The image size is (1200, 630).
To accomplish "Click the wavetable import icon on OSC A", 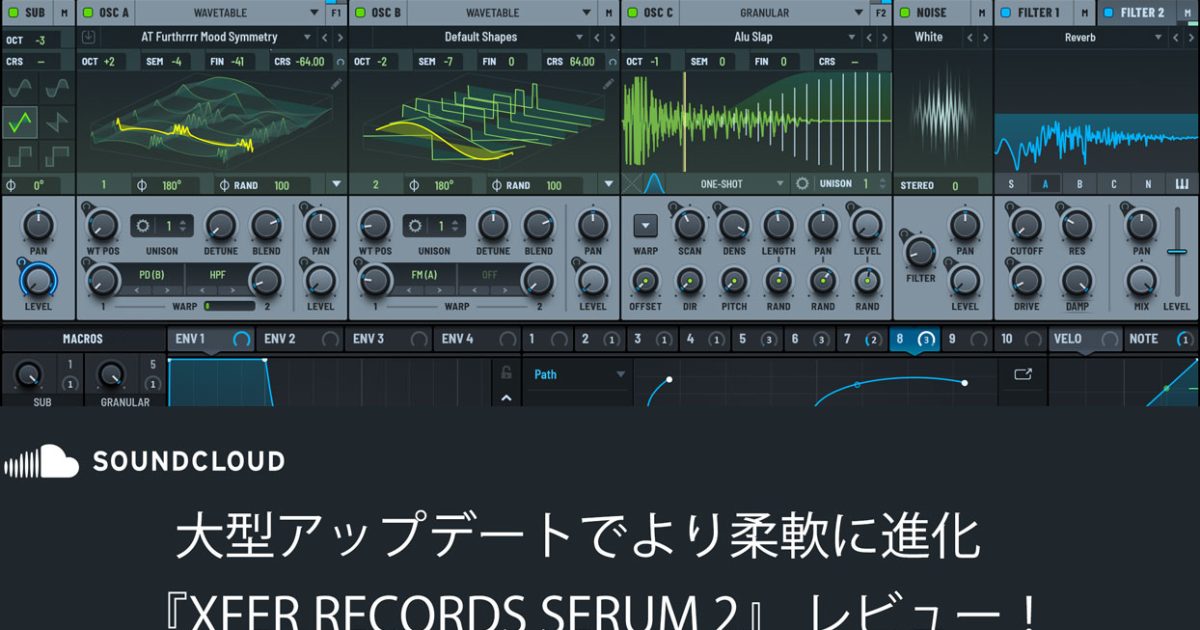I will (88, 36).
